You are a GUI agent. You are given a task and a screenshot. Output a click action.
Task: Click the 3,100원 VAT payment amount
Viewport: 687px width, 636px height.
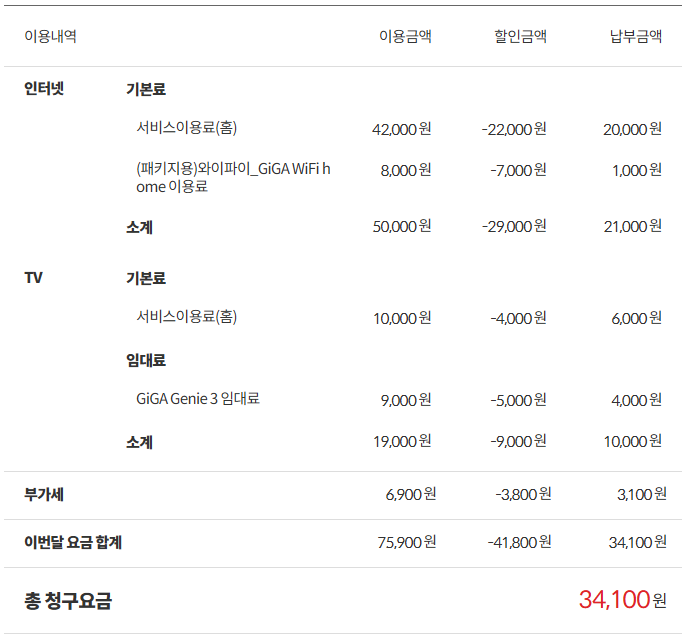pyautogui.click(x=641, y=494)
